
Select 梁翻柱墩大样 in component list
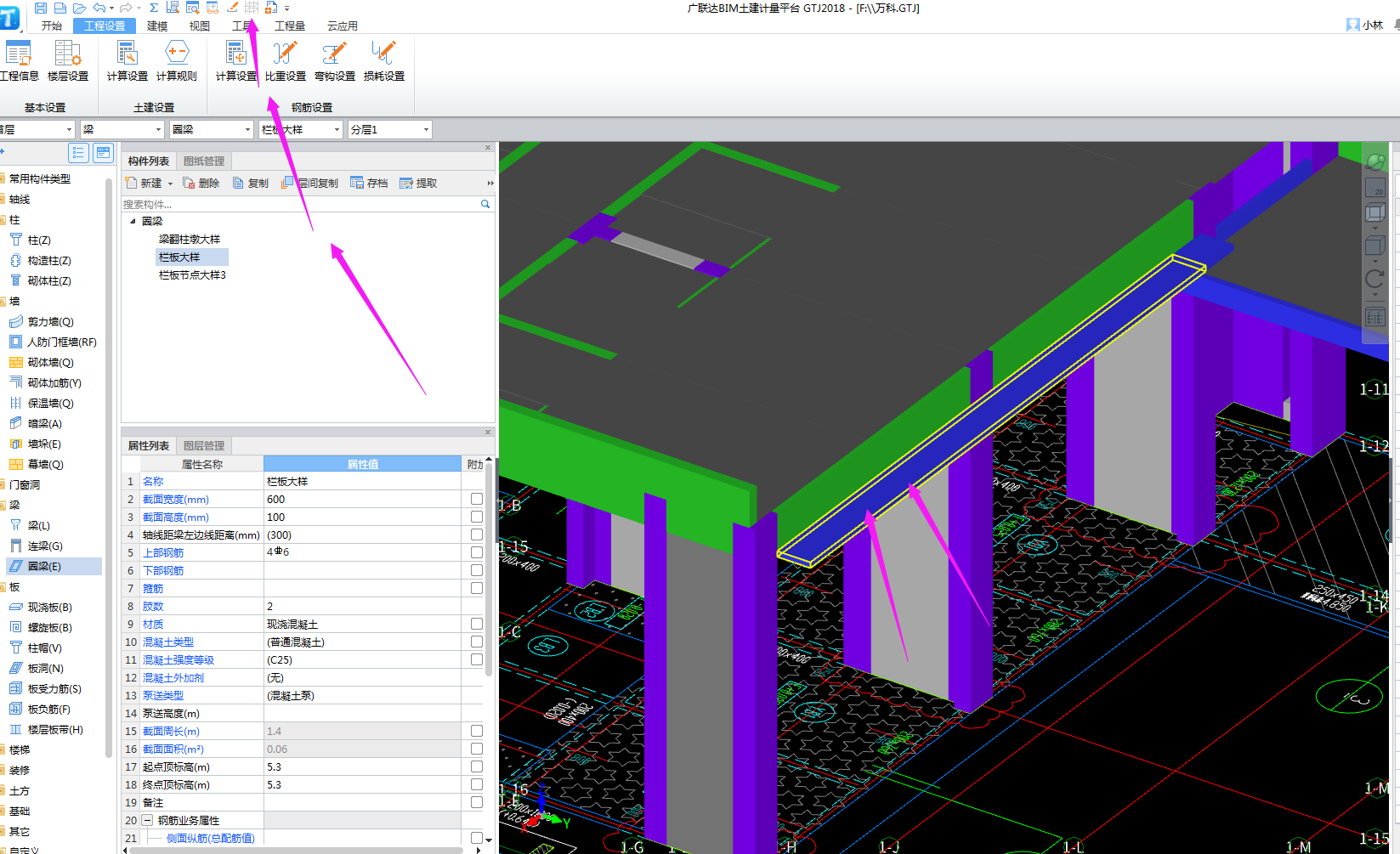coord(190,240)
